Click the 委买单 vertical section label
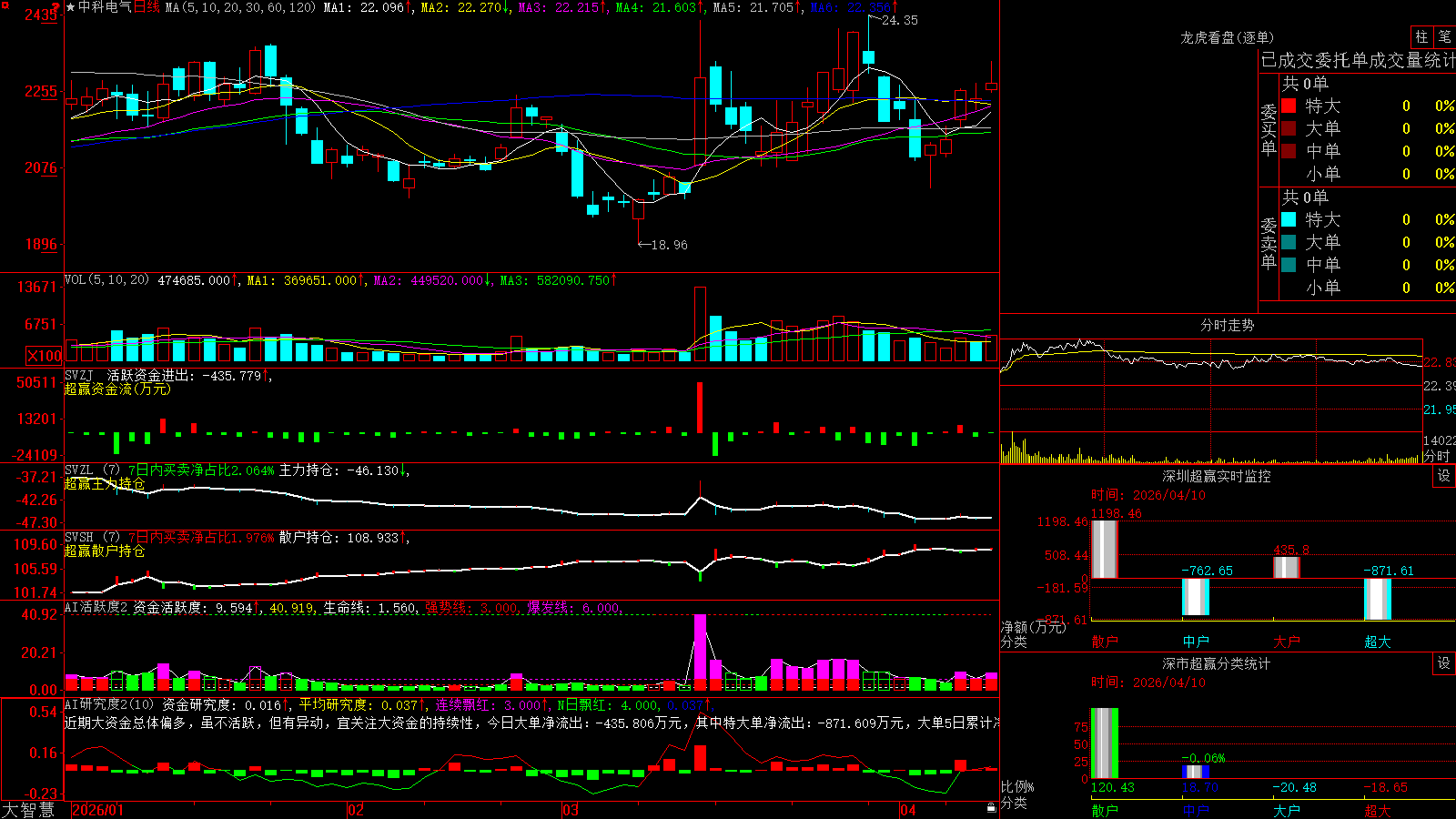Image resolution: width=1456 pixels, height=819 pixels. (1269, 129)
